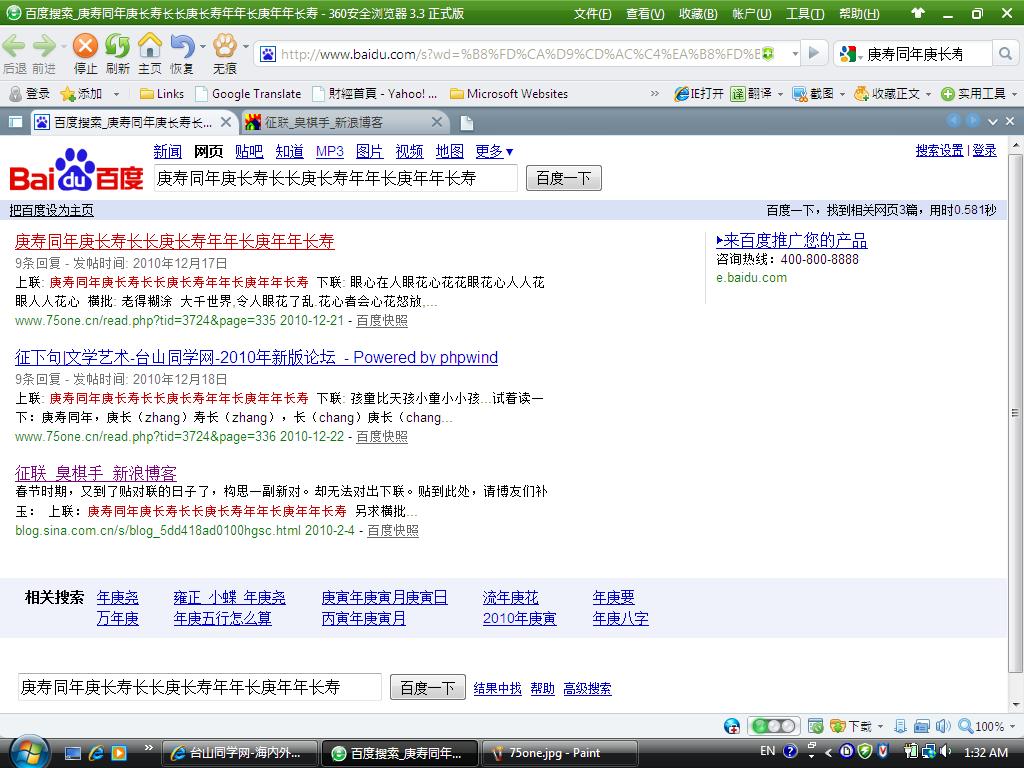This screenshot has width=1024, height=768.
Task: Click the 登录 user icon in the favorites bar
Action: pos(15,94)
